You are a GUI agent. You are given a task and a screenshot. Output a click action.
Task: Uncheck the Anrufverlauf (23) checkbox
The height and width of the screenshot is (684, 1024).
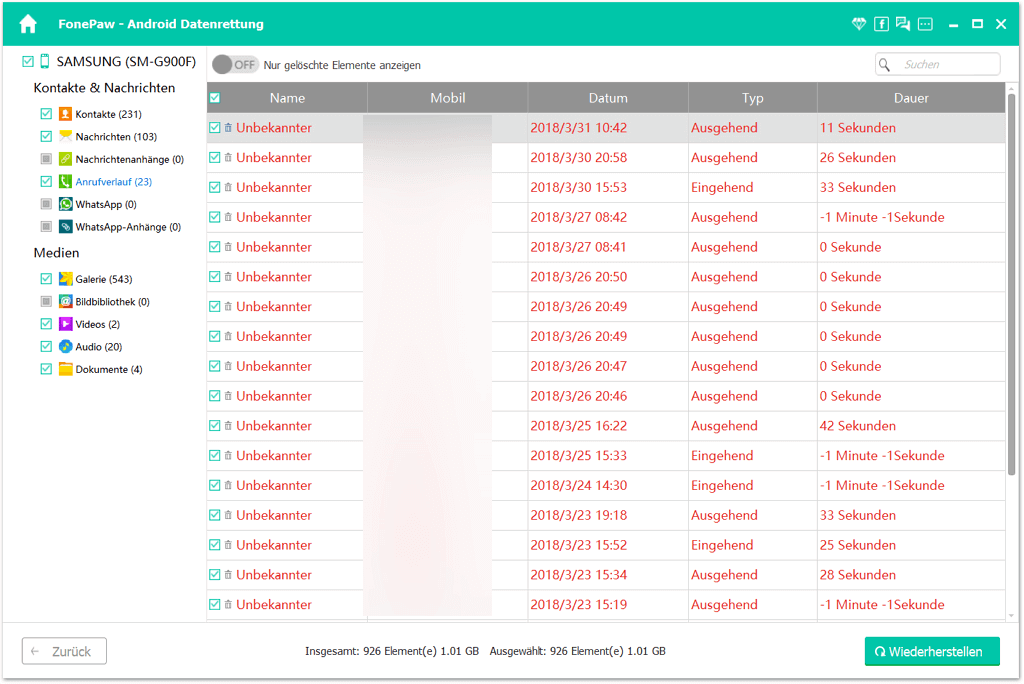[x=46, y=182]
